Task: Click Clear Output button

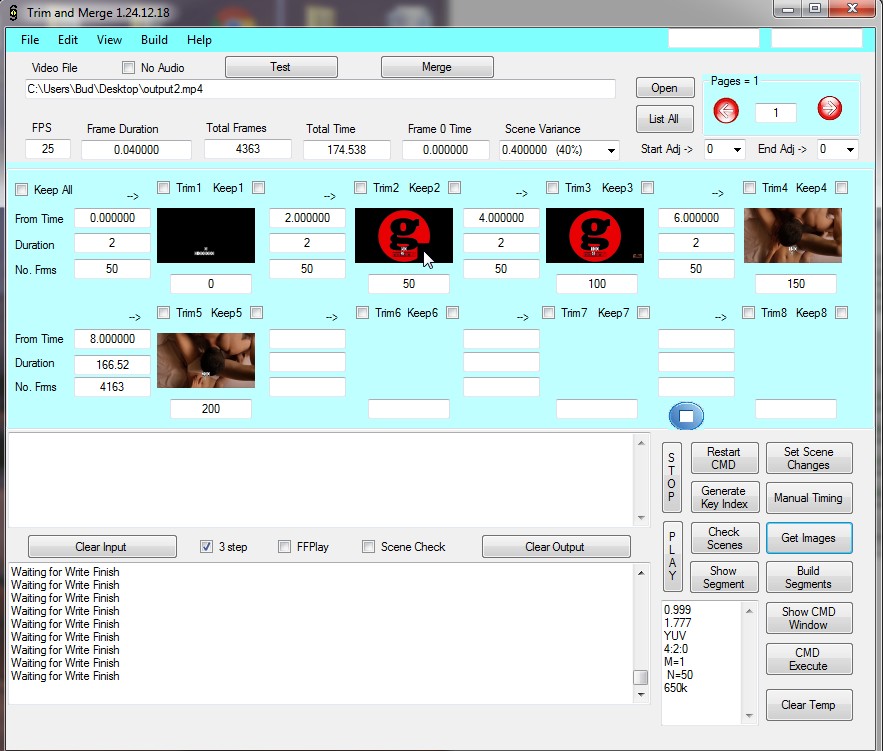Action: pyautogui.click(x=556, y=547)
